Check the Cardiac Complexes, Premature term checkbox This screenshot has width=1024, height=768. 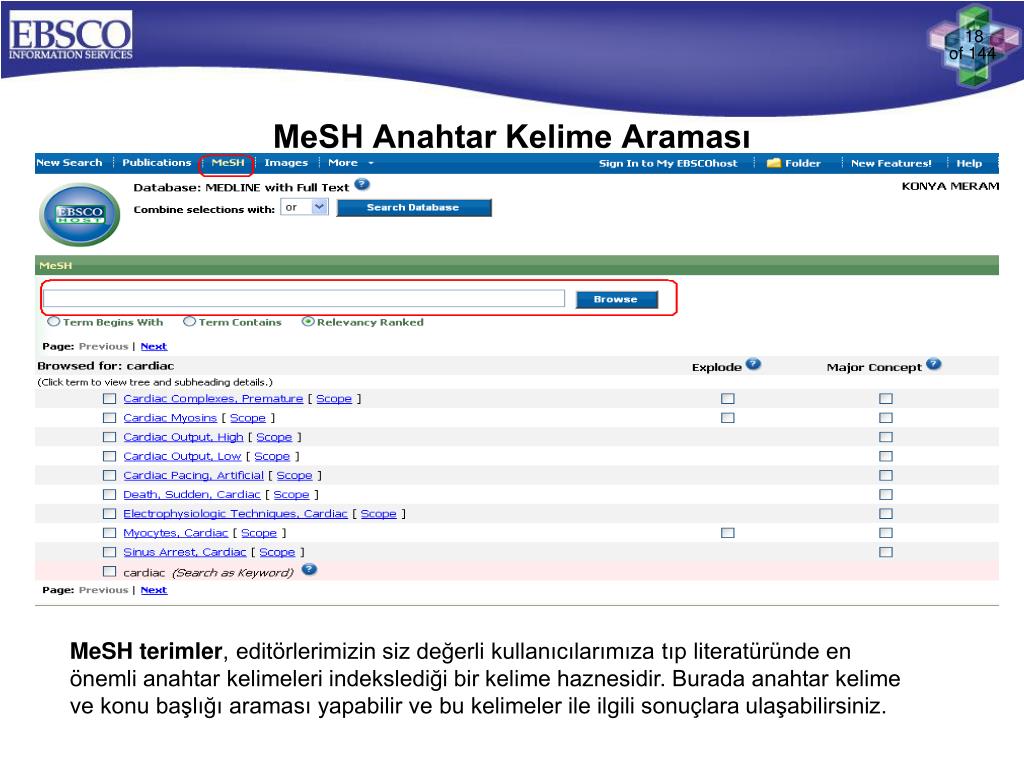[110, 398]
